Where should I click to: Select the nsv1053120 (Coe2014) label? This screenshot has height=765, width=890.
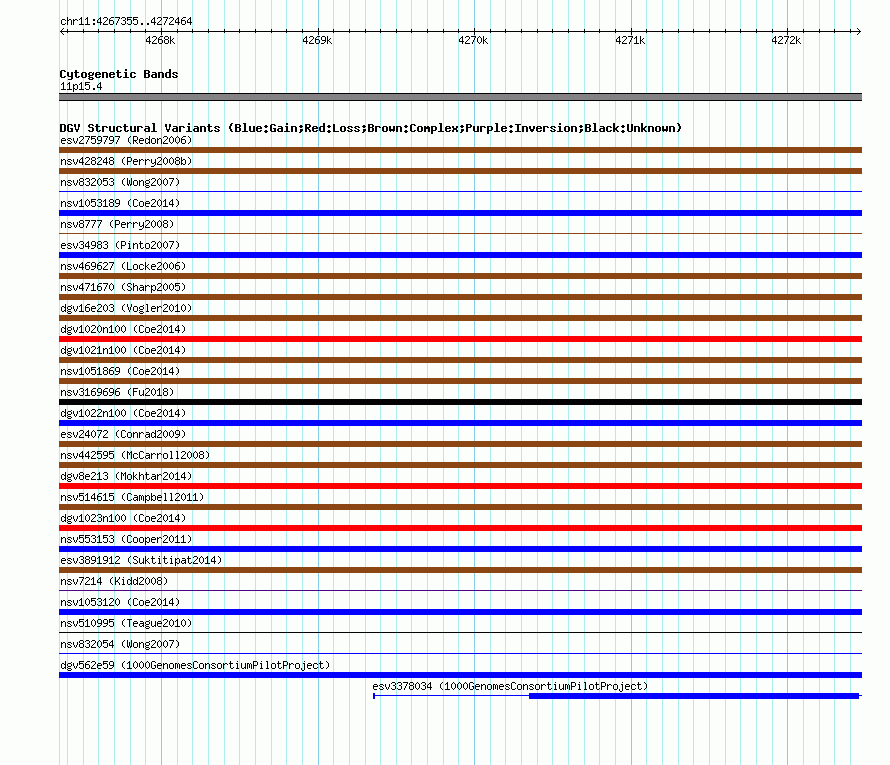(x=120, y=602)
